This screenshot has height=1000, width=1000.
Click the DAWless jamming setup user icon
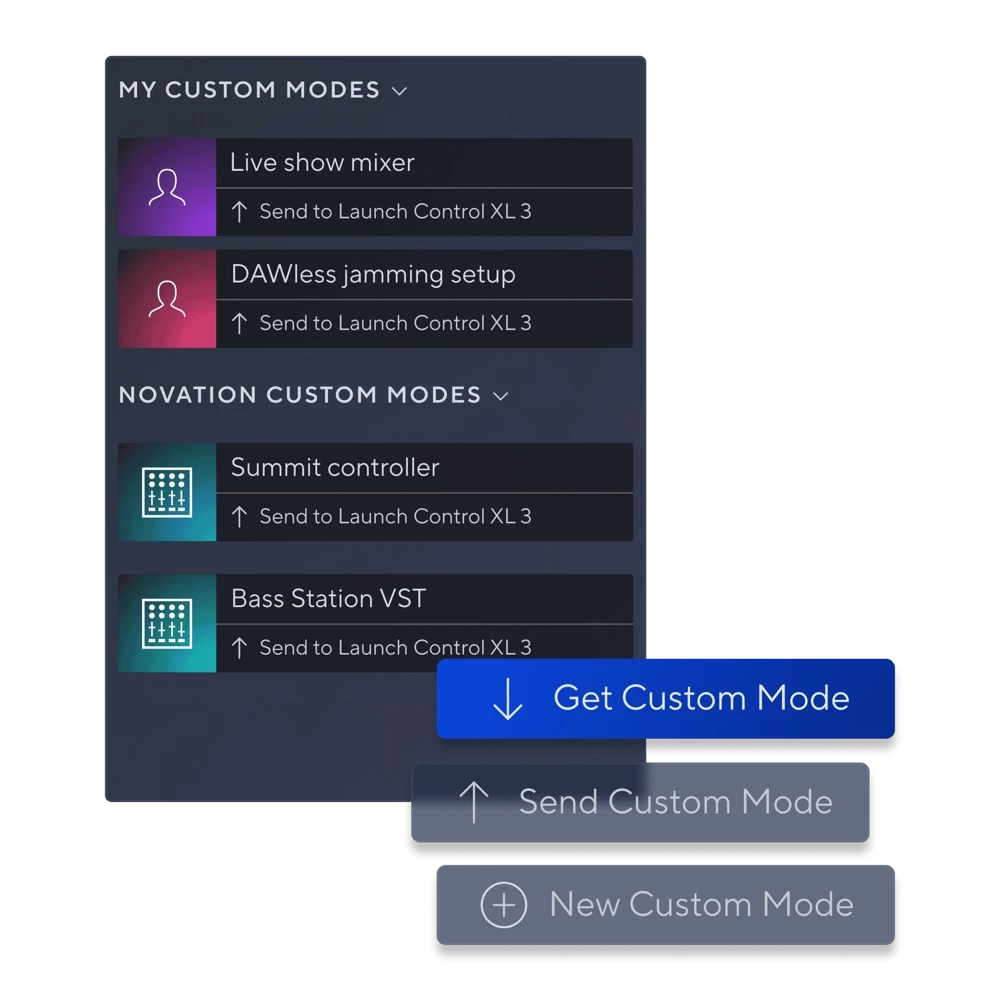click(167, 298)
